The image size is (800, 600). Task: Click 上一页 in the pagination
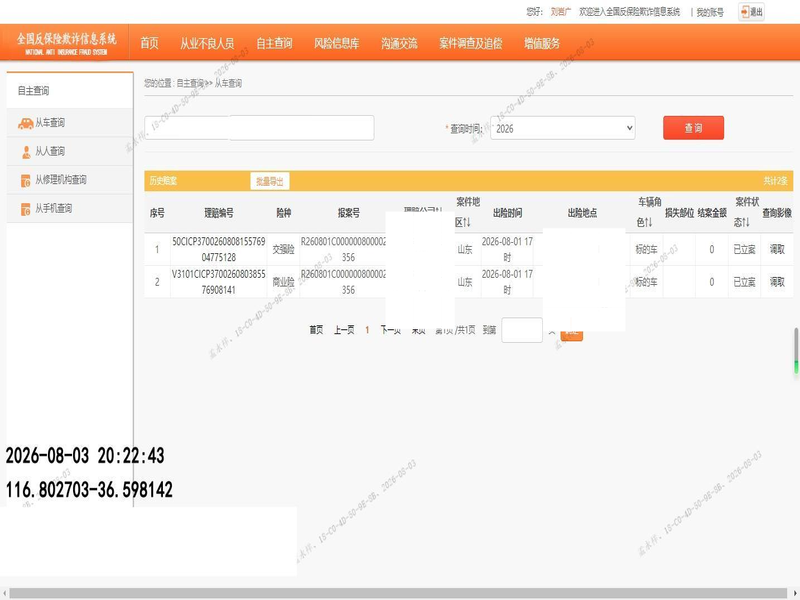pyautogui.click(x=344, y=330)
